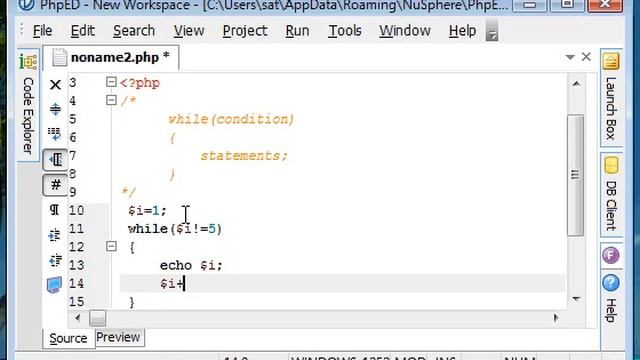The image size is (640, 360).
Task: Open the Search menu
Action: tap(134, 31)
